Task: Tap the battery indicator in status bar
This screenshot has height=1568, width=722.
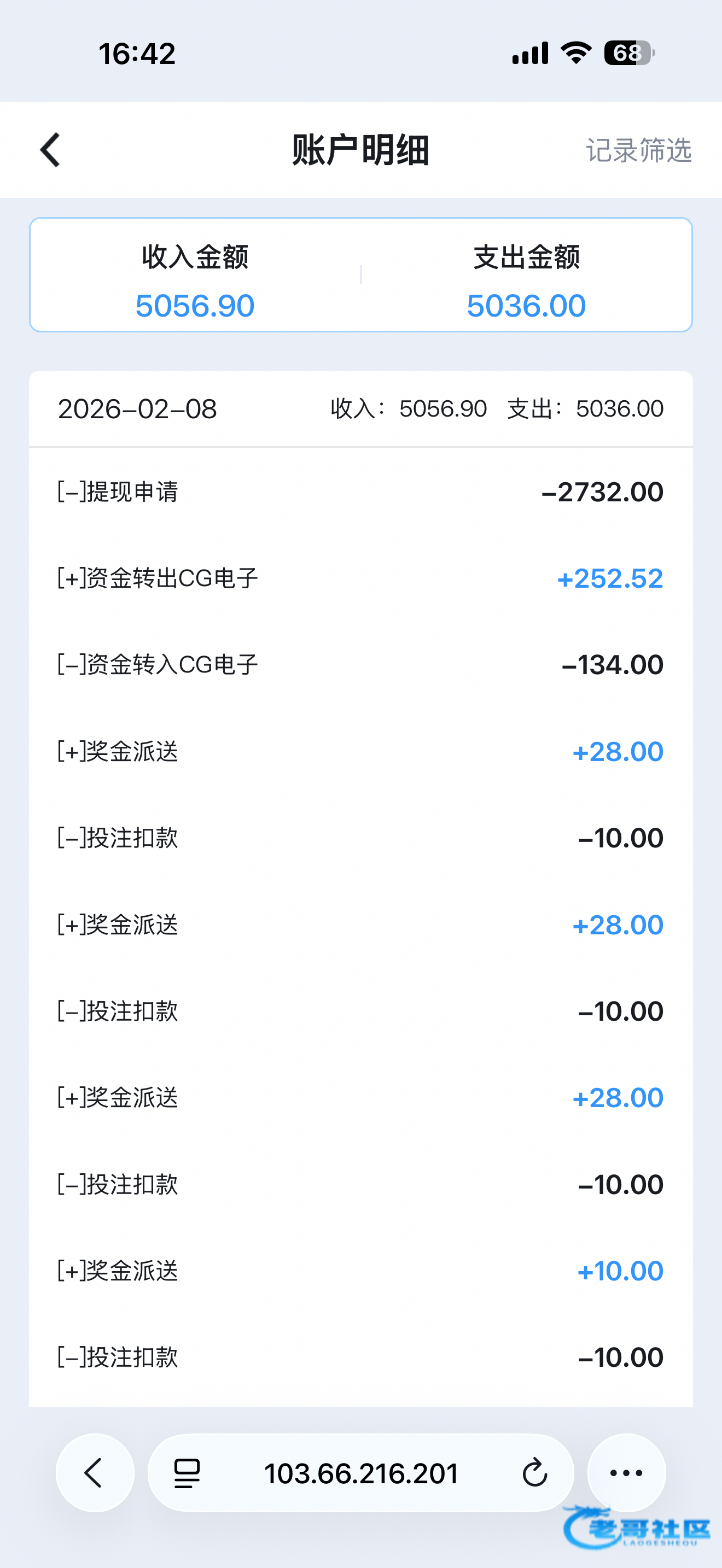Action: coord(629,53)
